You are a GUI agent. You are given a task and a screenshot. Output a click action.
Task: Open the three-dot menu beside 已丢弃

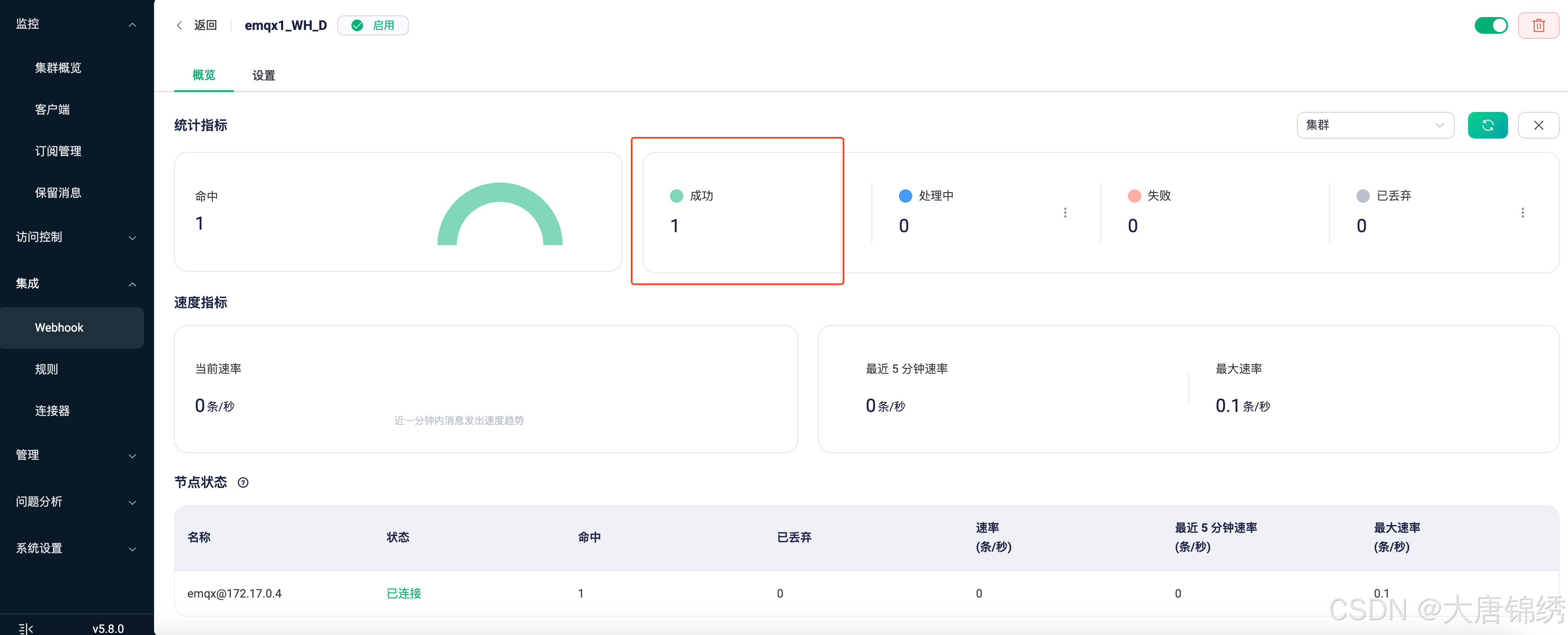pos(1523,213)
